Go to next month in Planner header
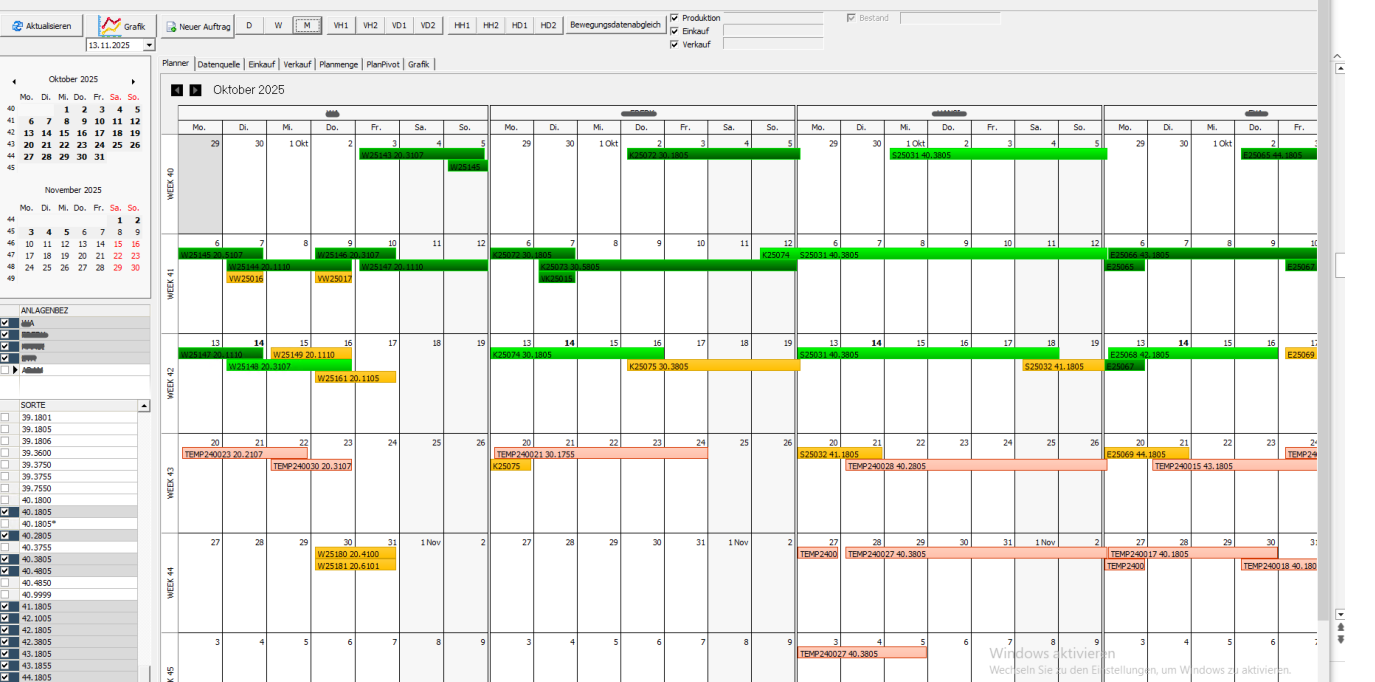 click(195, 90)
